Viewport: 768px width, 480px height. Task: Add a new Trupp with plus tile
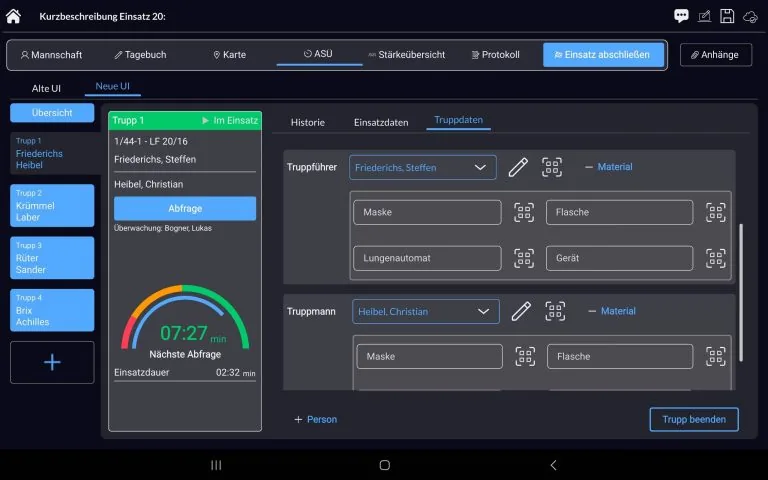pos(52,362)
